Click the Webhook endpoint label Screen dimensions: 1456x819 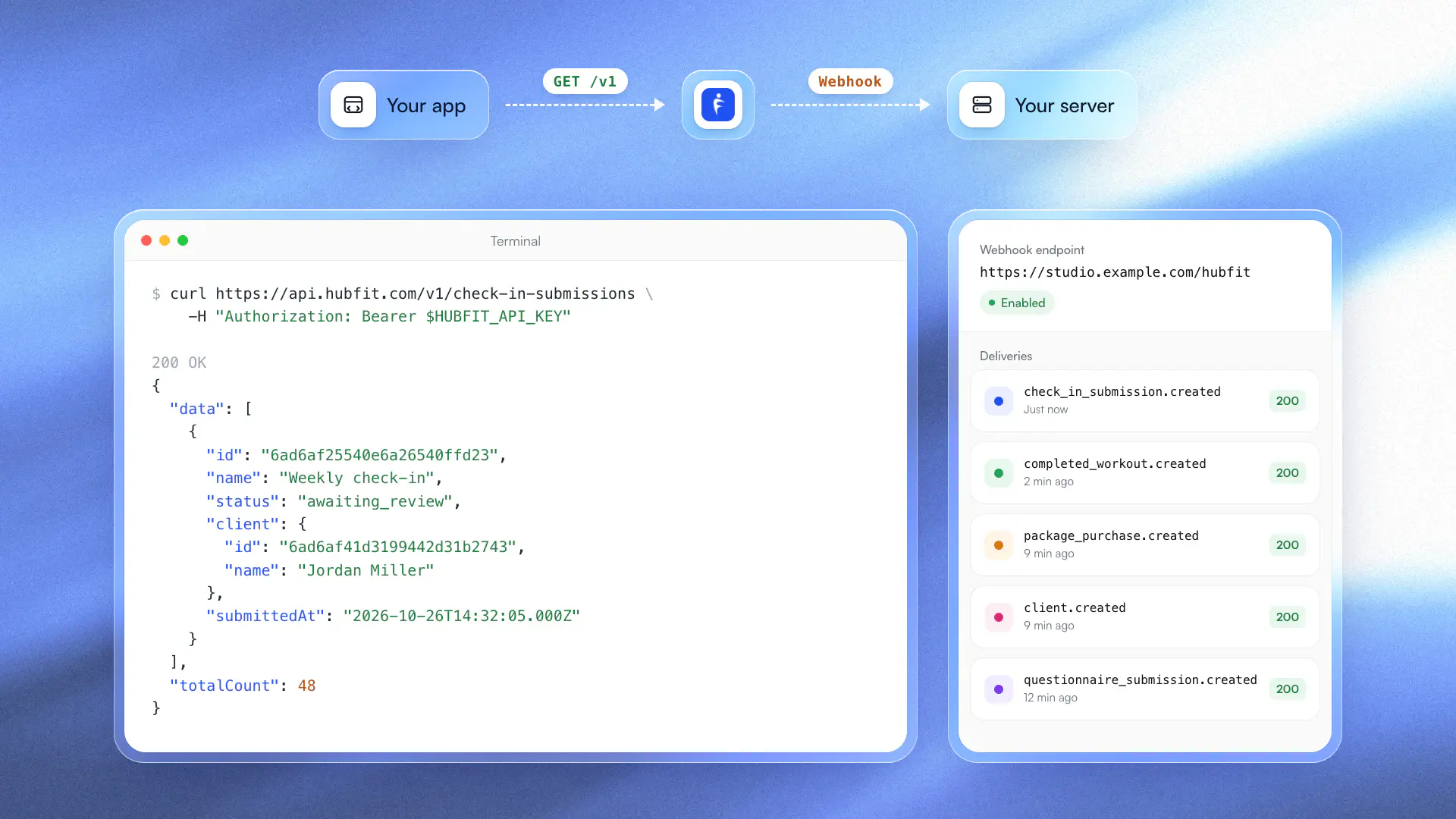coord(1031,250)
